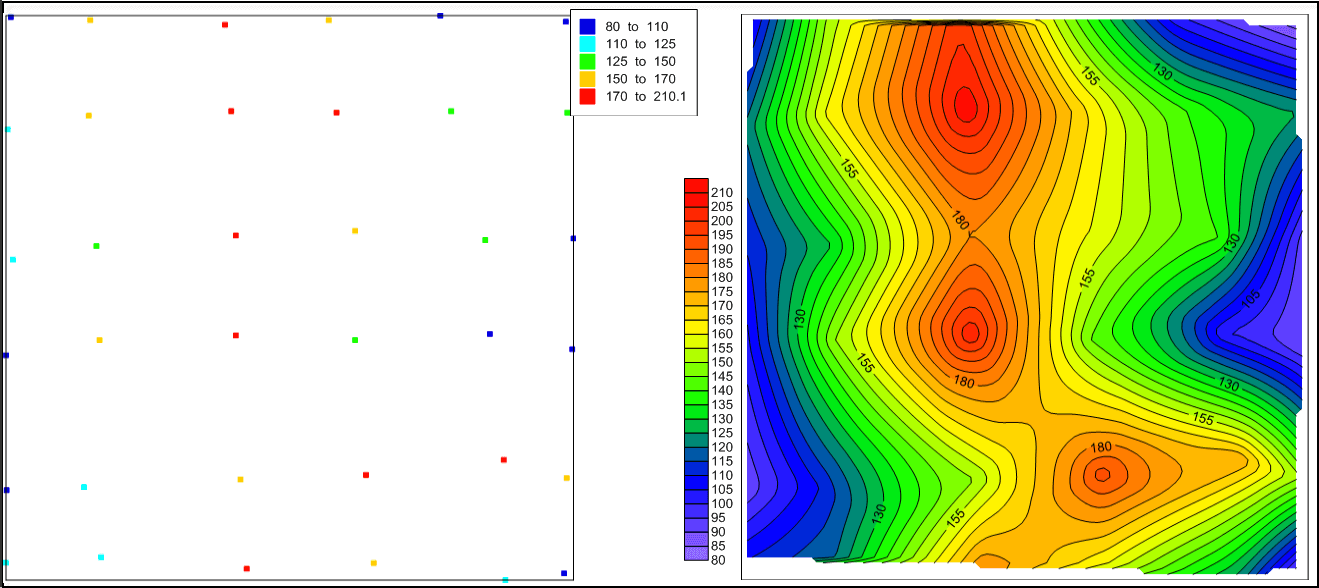Click the 175 label on the color scale
The height and width of the screenshot is (588, 1319).
click(x=722, y=291)
